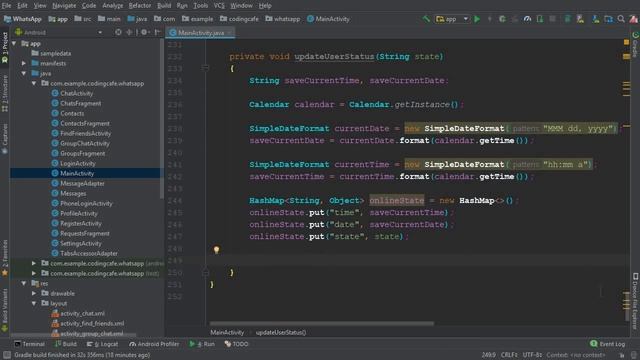640x360 pixels.
Task: Click the scroll from source target icon
Action: pyautogui.click(x=118, y=32)
